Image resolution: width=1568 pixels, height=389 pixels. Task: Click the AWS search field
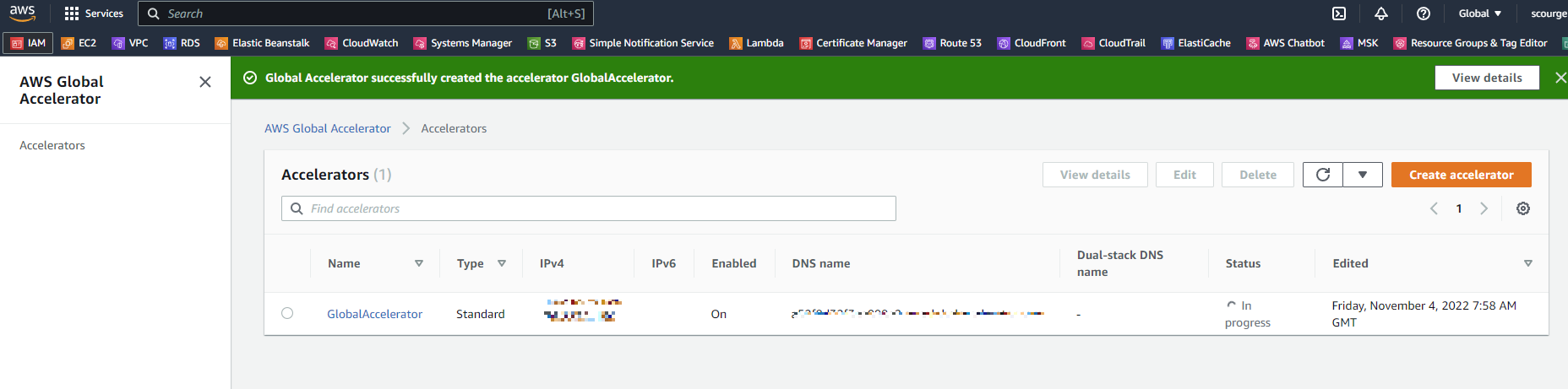[366, 14]
